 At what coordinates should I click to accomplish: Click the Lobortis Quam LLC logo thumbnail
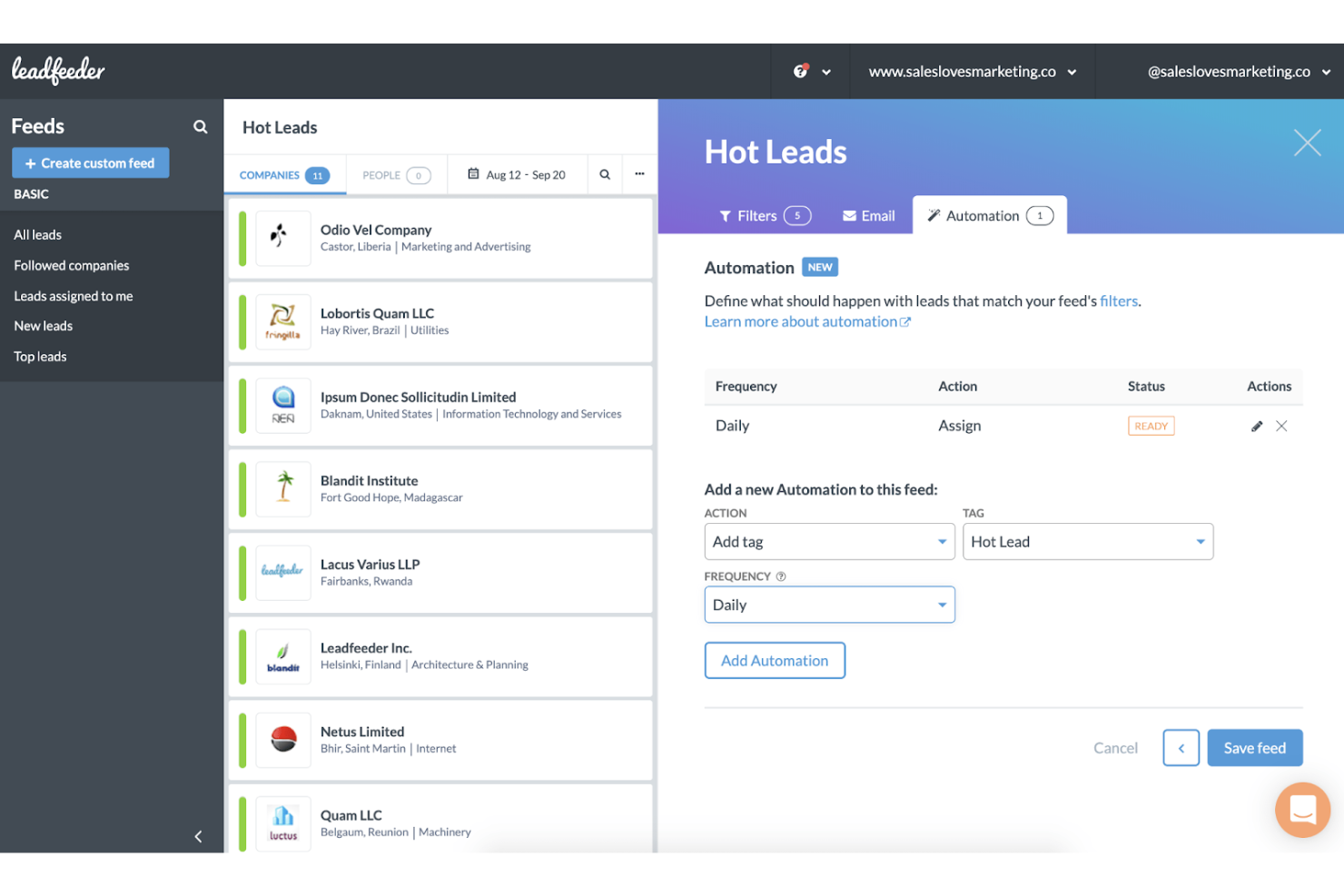pyautogui.click(x=283, y=321)
